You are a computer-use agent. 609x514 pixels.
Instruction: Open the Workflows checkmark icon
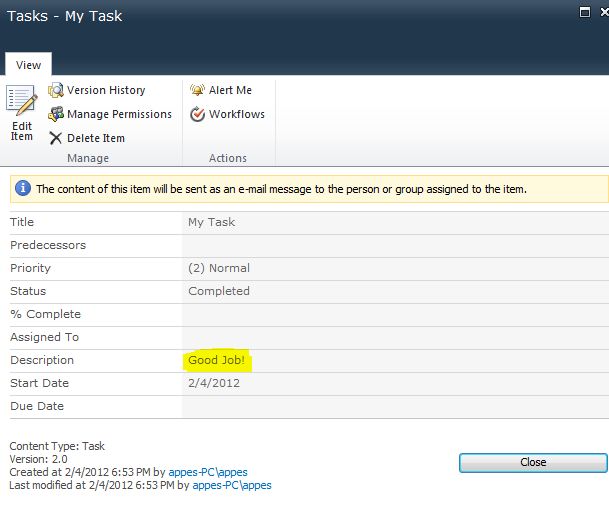tap(197, 114)
